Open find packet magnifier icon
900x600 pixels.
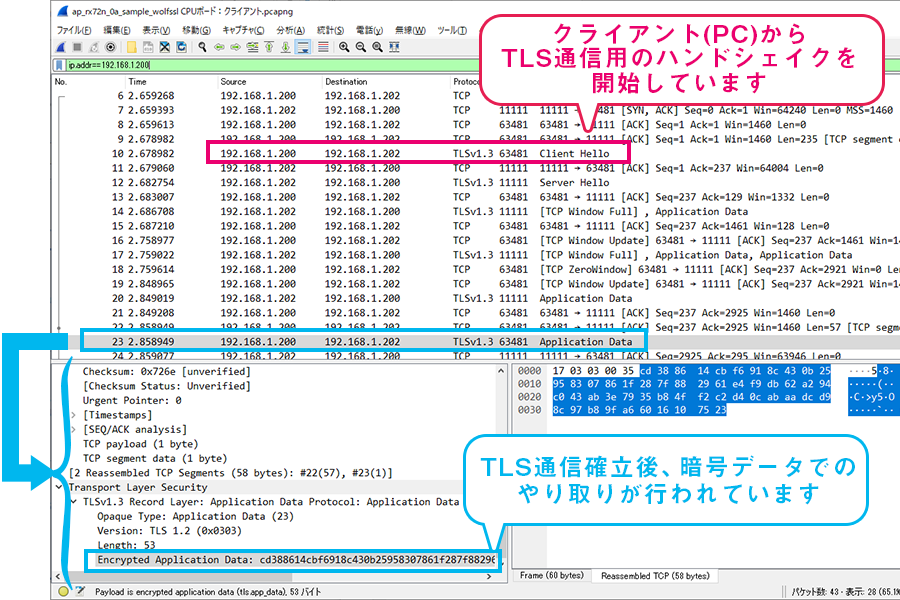point(202,47)
